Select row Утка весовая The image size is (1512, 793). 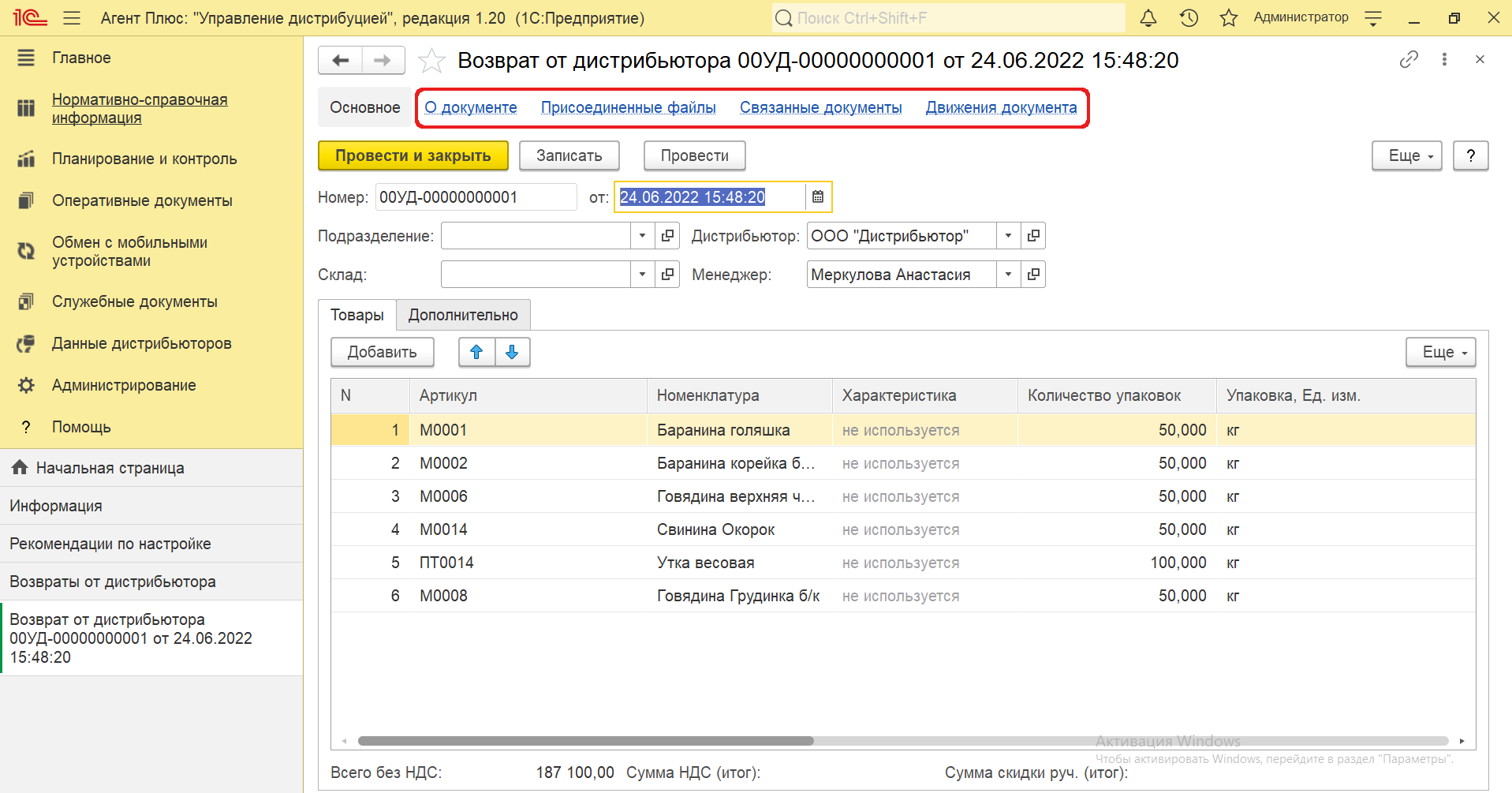tap(903, 563)
